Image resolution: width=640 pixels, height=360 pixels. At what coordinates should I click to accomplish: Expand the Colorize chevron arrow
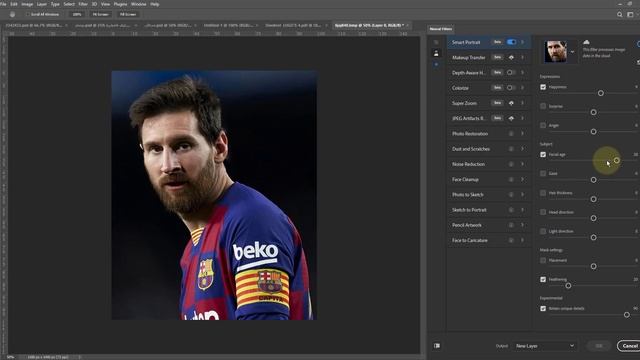522,88
